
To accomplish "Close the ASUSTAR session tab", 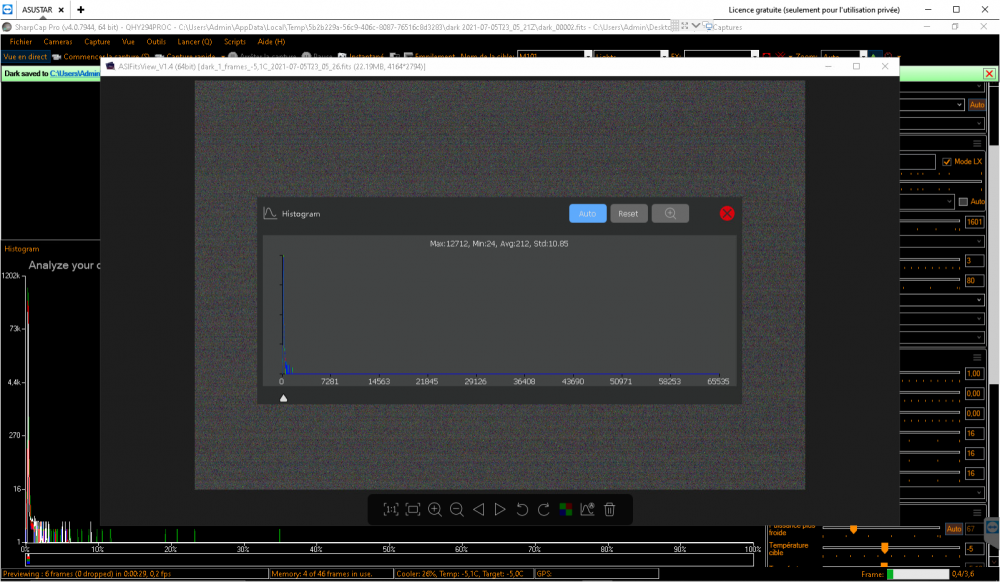I will (61, 10).
